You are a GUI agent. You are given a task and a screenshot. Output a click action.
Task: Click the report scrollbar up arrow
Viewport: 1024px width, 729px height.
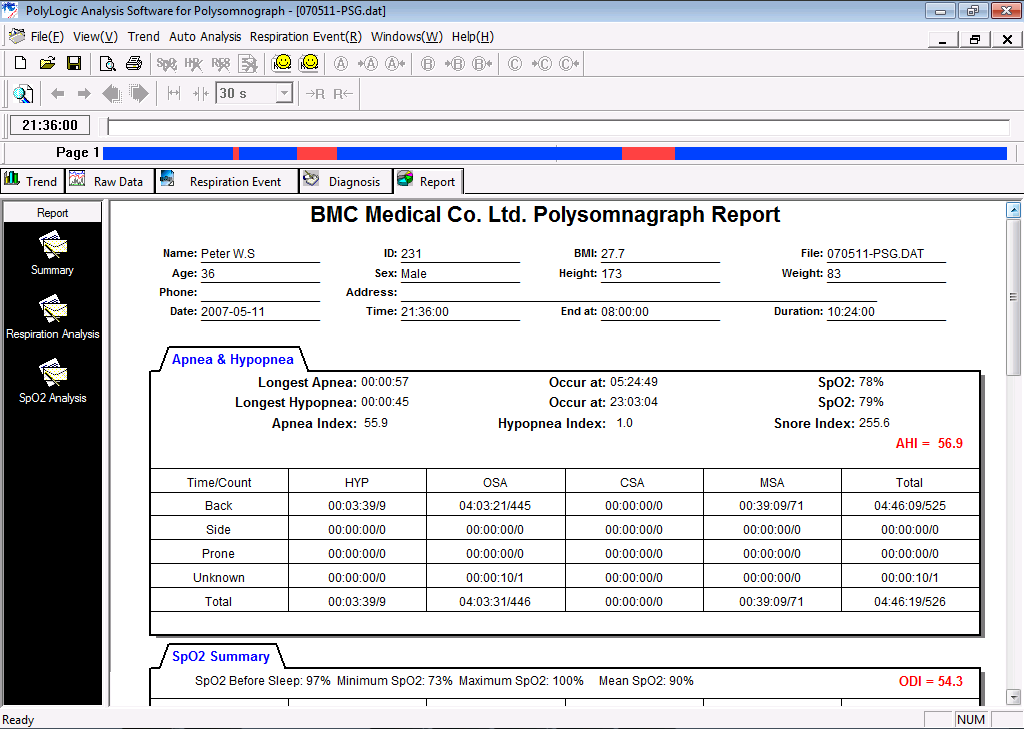point(1013,210)
